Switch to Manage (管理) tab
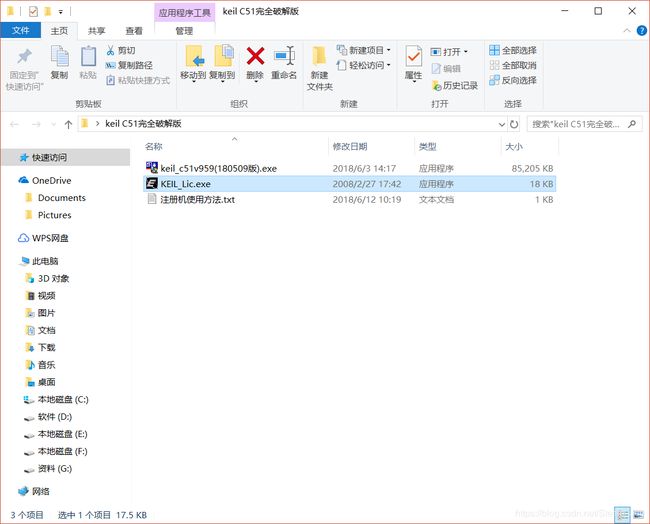The width and height of the screenshot is (650, 524). [x=184, y=31]
